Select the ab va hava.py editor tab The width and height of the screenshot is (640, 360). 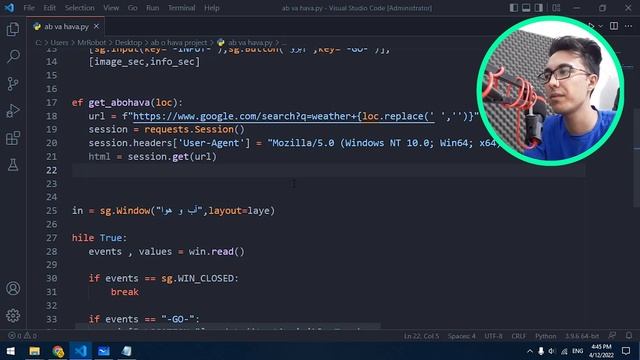click(66, 27)
